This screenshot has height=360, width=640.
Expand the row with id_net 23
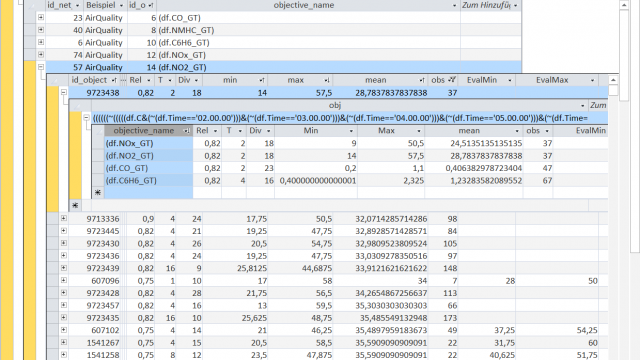coord(41,18)
